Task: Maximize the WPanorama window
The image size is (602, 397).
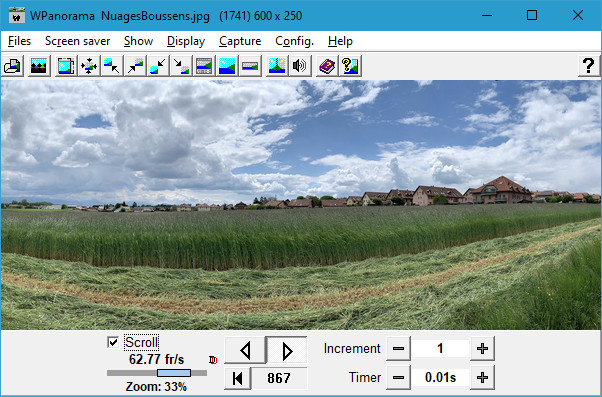Action: pyautogui.click(x=532, y=15)
